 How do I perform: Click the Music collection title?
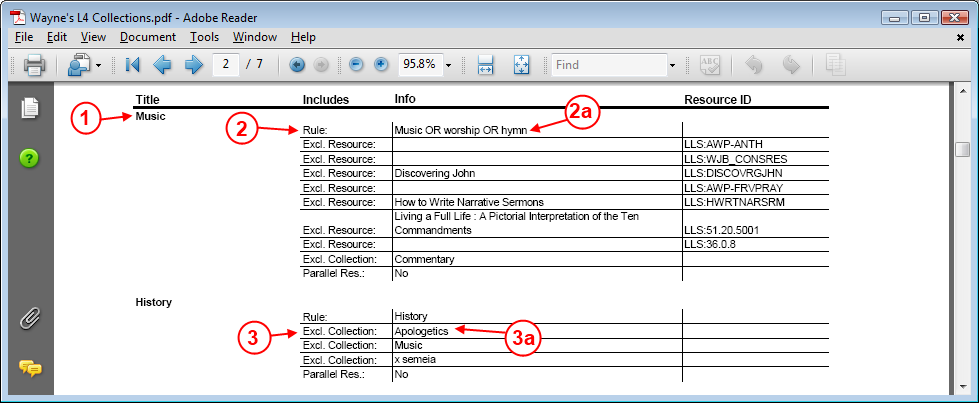(150, 116)
